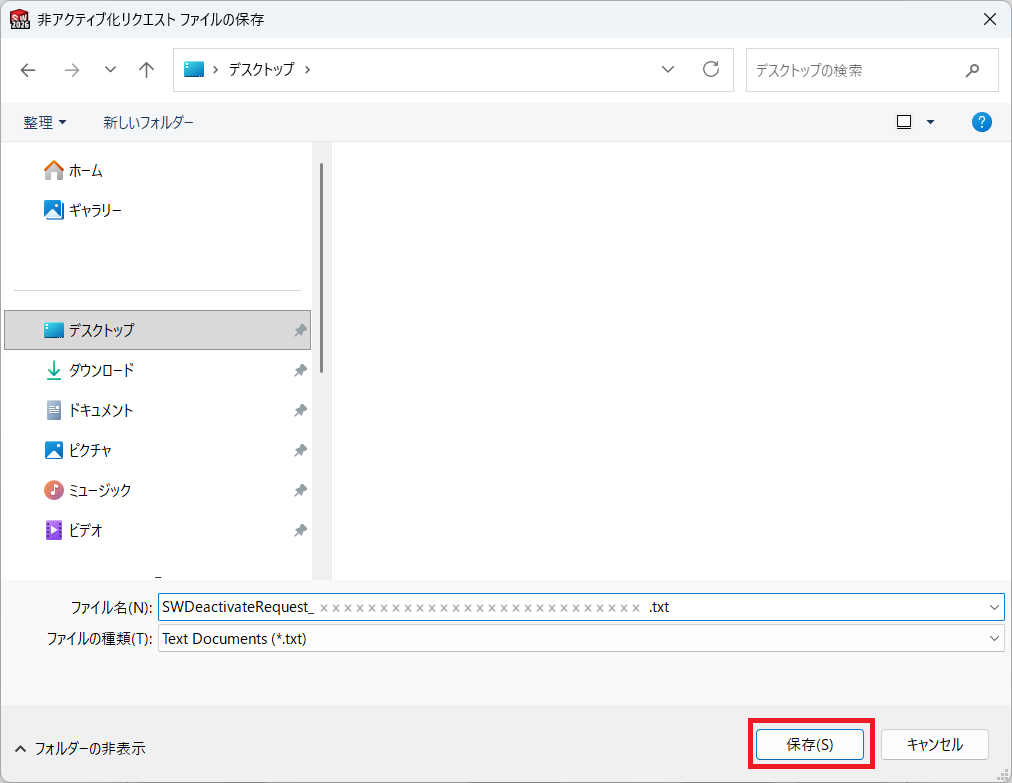
Task: Refresh the current folder view
Action: tap(711, 69)
